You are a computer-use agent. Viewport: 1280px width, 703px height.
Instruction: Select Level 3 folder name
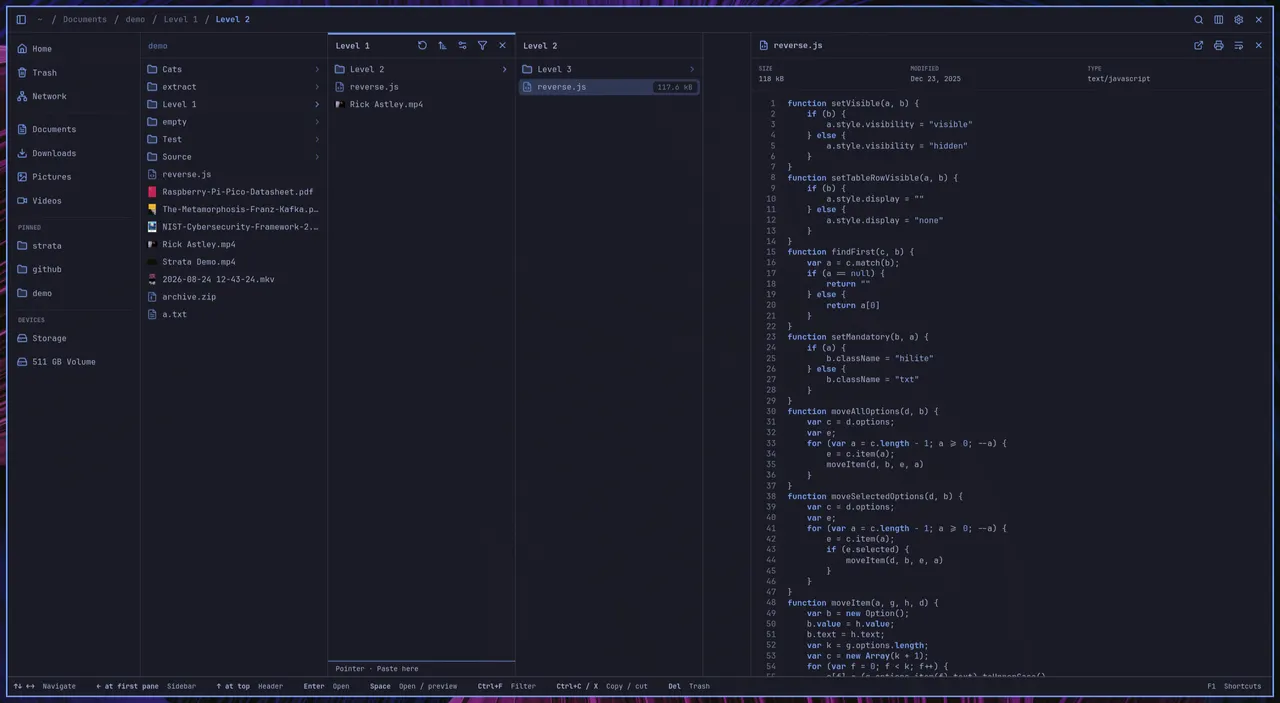(555, 69)
